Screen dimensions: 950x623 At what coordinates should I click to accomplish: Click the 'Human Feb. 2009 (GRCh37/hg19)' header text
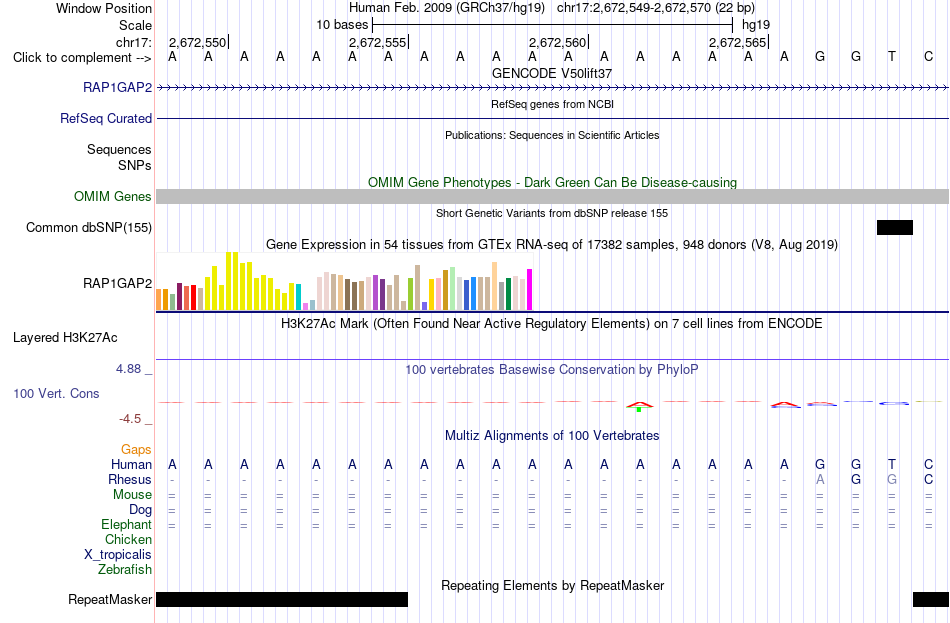tap(447, 8)
